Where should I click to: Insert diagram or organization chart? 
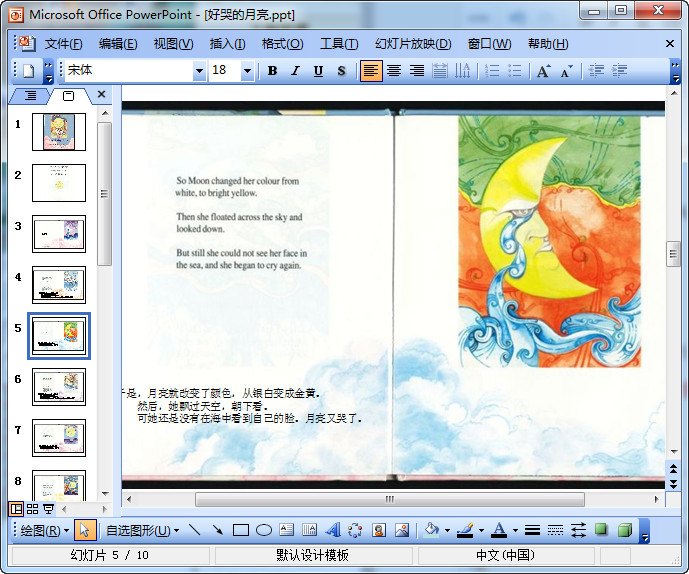point(355,530)
